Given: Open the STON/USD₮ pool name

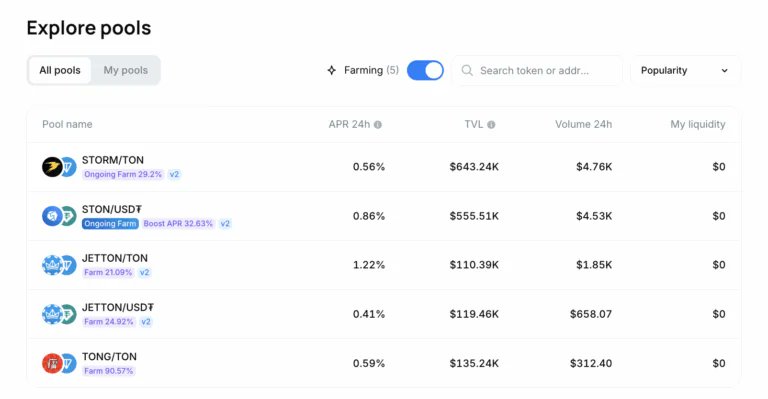Looking at the screenshot, I should (112, 209).
